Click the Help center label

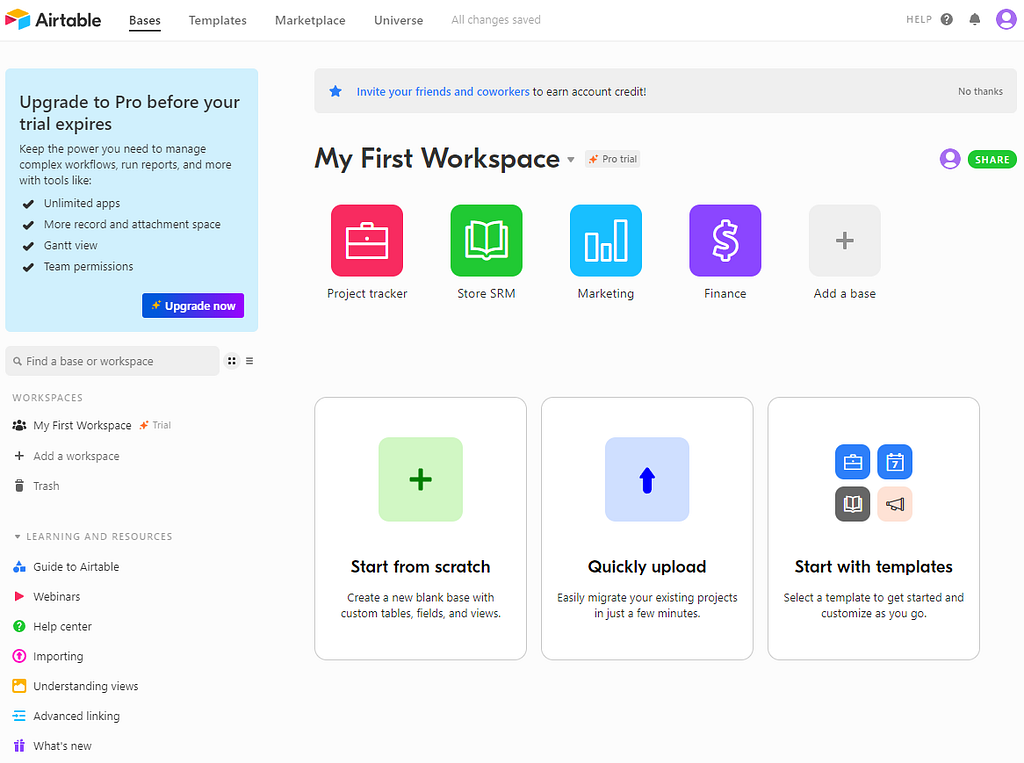tap(63, 626)
